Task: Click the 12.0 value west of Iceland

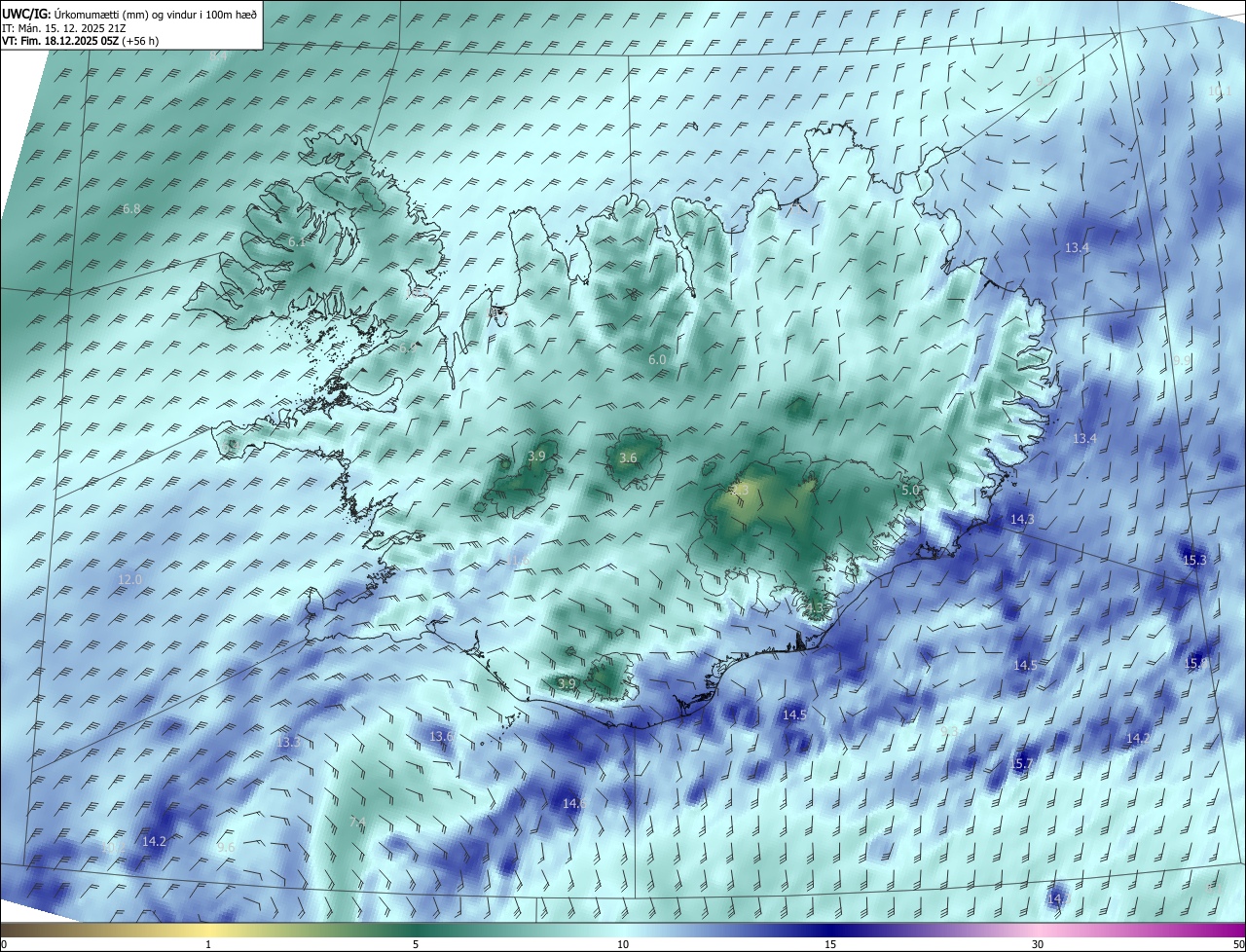Action: (129, 579)
